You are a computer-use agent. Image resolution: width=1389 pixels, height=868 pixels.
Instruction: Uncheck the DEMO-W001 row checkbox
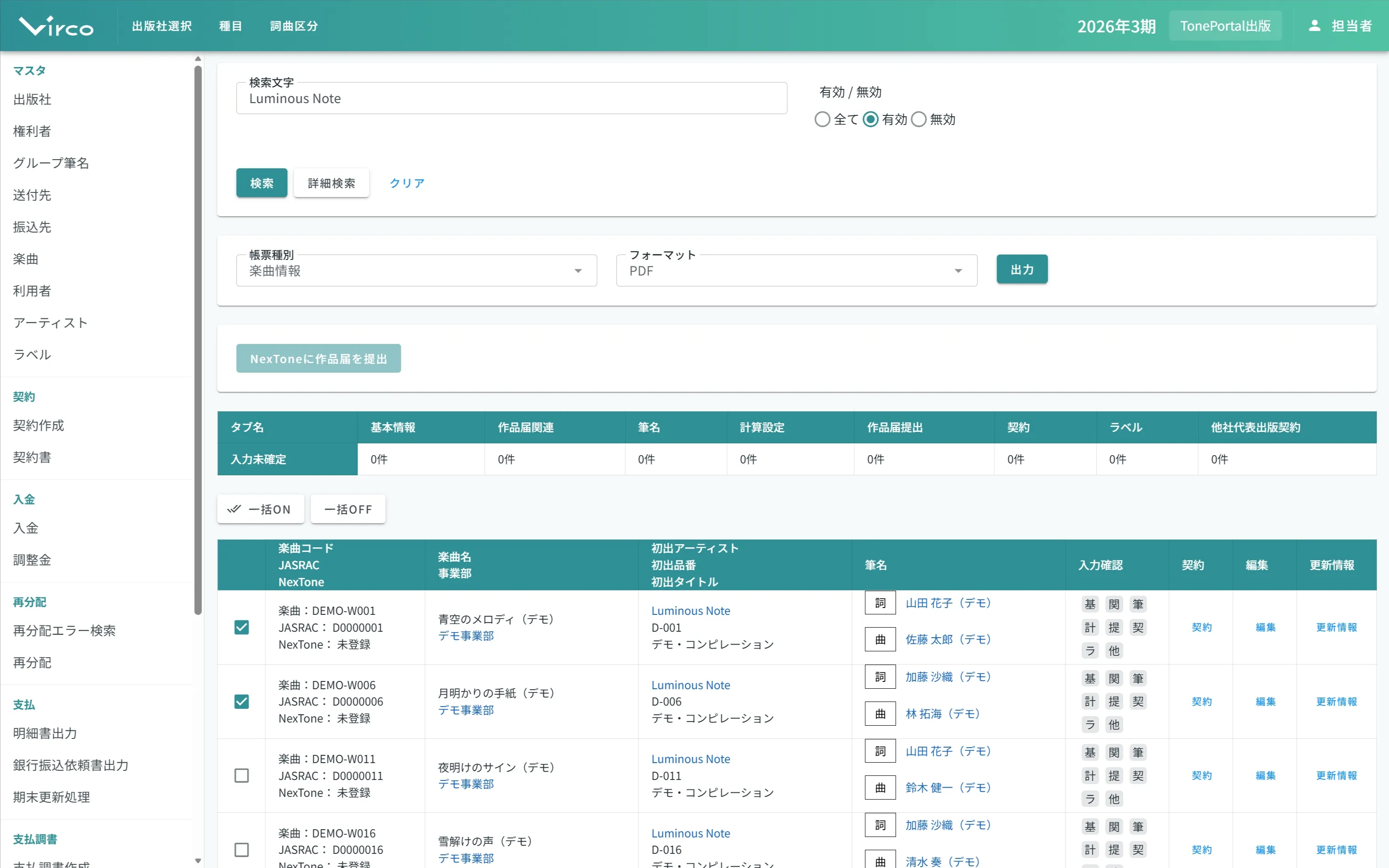pyautogui.click(x=242, y=628)
